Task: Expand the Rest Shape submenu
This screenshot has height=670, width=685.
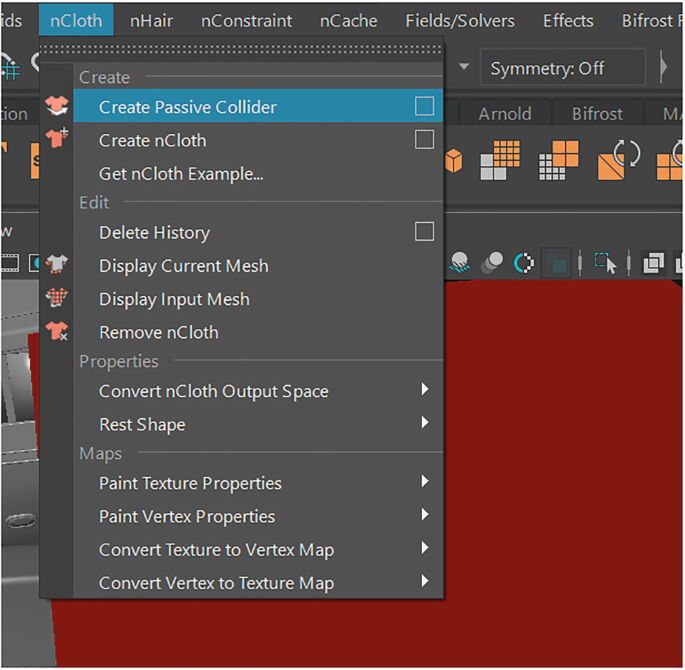Action: click(x=424, y=424)
